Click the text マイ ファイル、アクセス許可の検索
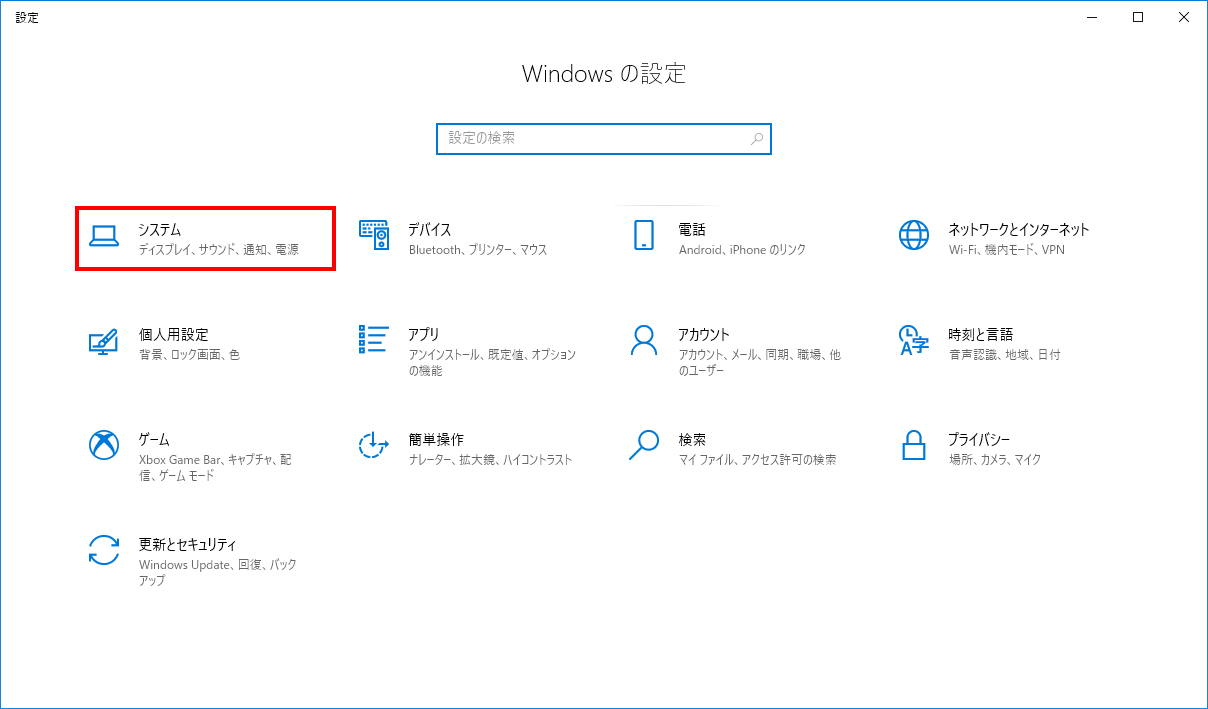 [x=757, y=460]
